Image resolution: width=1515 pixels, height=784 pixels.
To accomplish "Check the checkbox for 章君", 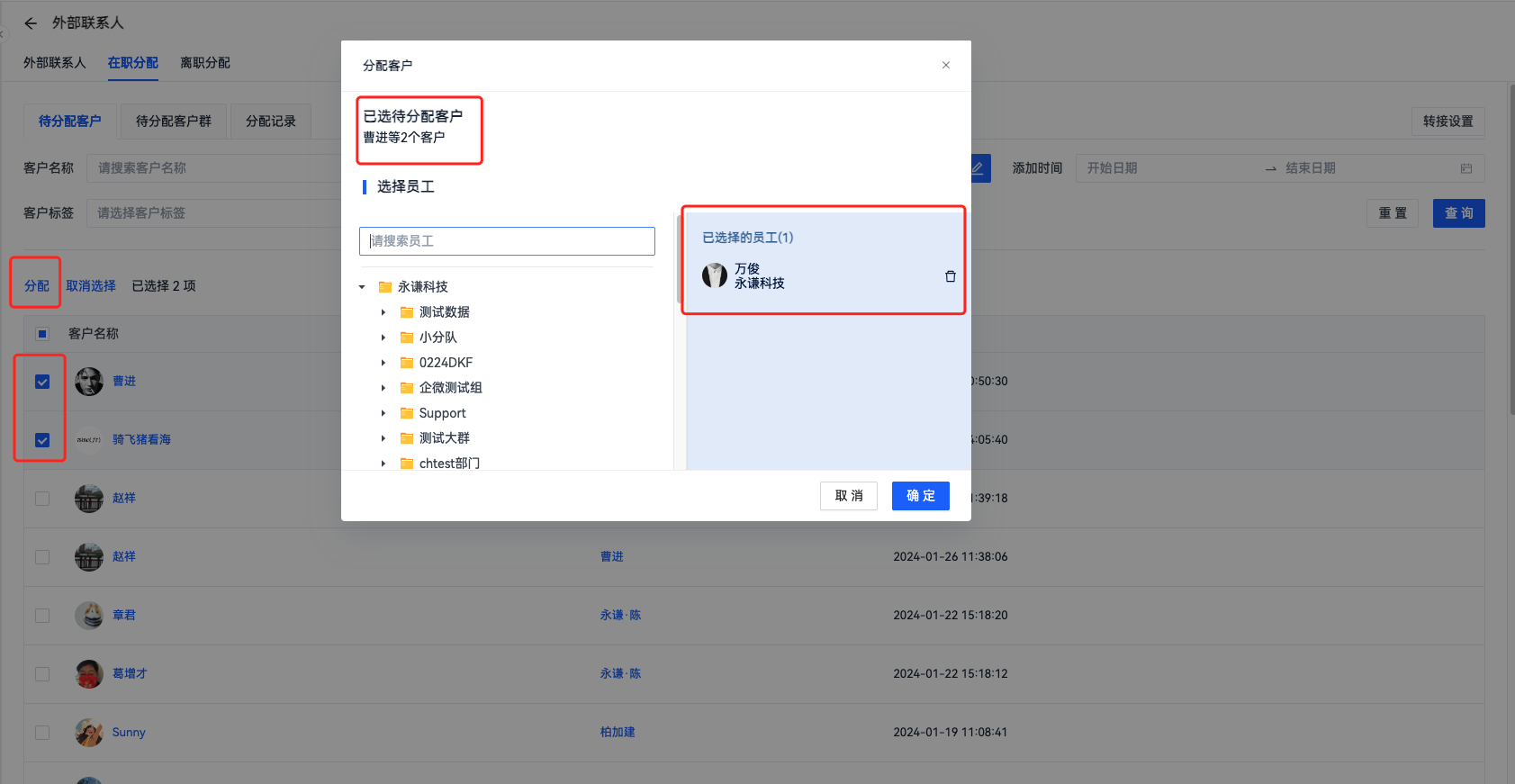I will point(42,616).
